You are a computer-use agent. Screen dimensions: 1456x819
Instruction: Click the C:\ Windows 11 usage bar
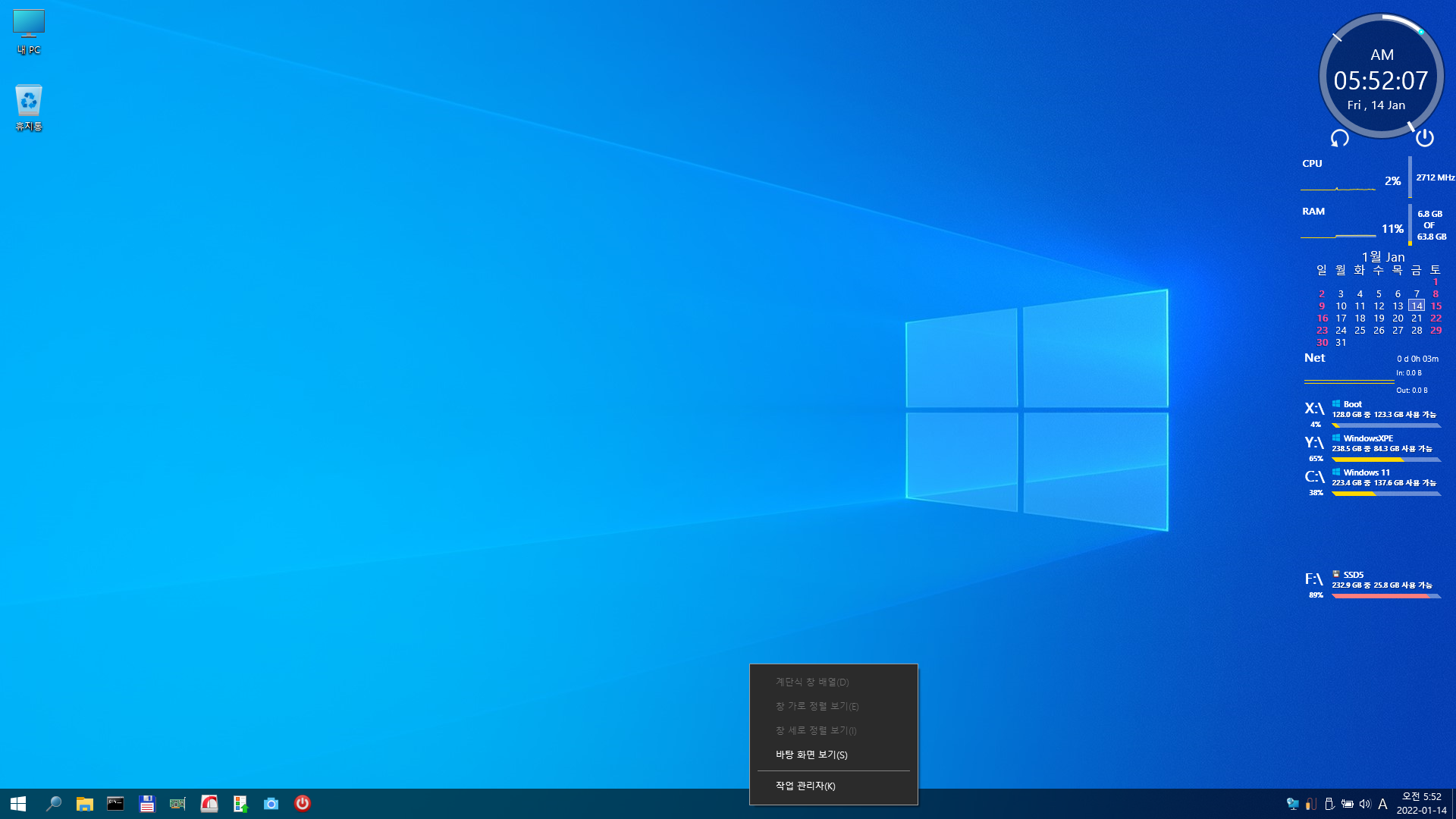click(x=1386, y=494)
